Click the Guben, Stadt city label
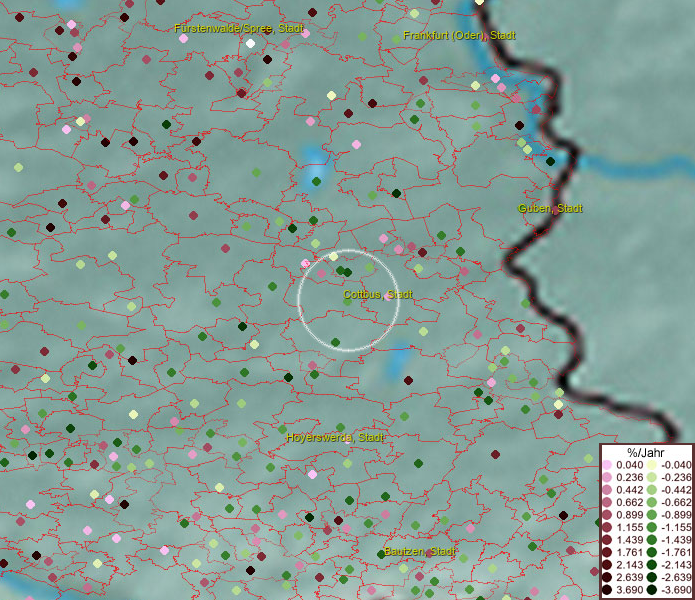Viewport: 695px width, 600px height. click(550, 208)
